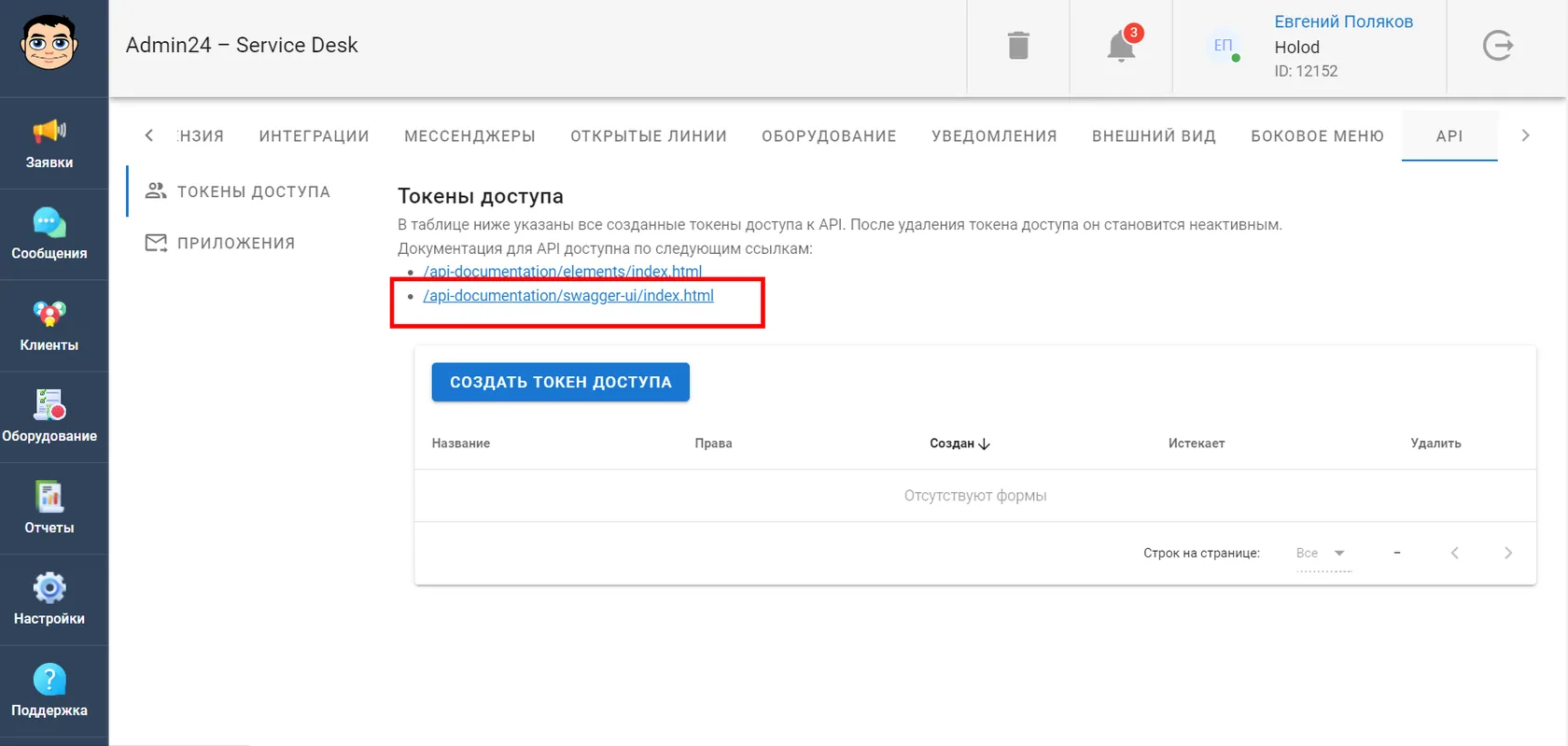The image size is (1568, 746).
Task: Open ОТКРЫТЫЕ ЛИНИИ tab
Action: pos(649,136)
